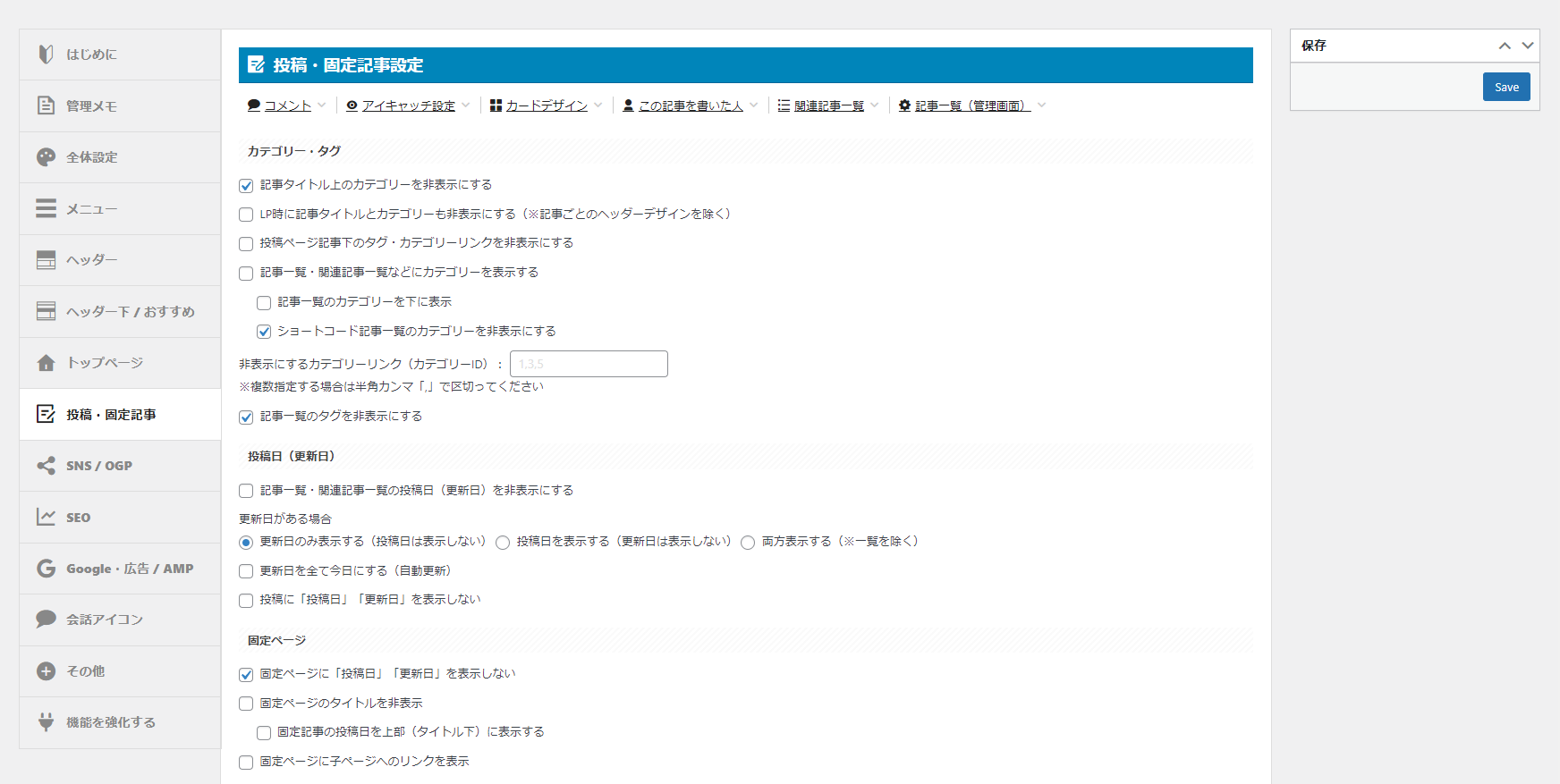Uncheck 固定ページに「投稿日」「更新日」を表示しない
This screenshot has height=784, width=1560.
[x=246, y=675]
